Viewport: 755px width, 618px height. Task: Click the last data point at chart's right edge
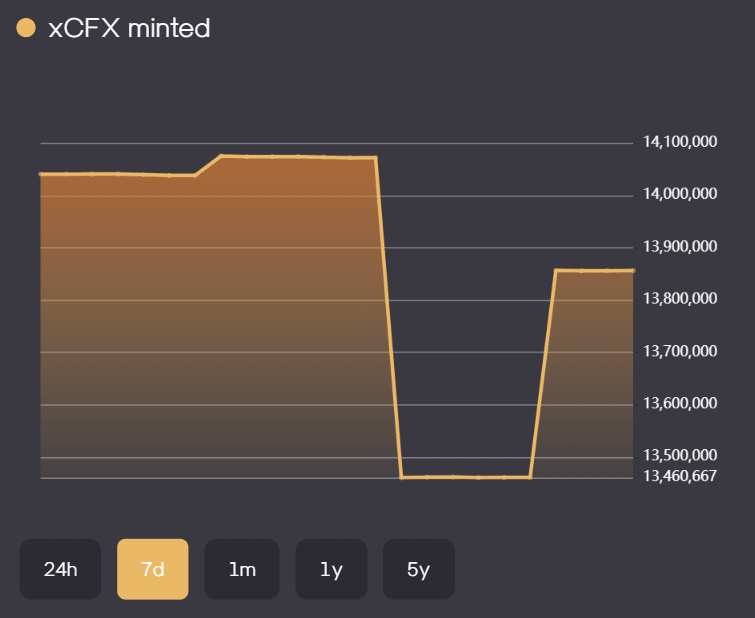[x=632, y=270]
